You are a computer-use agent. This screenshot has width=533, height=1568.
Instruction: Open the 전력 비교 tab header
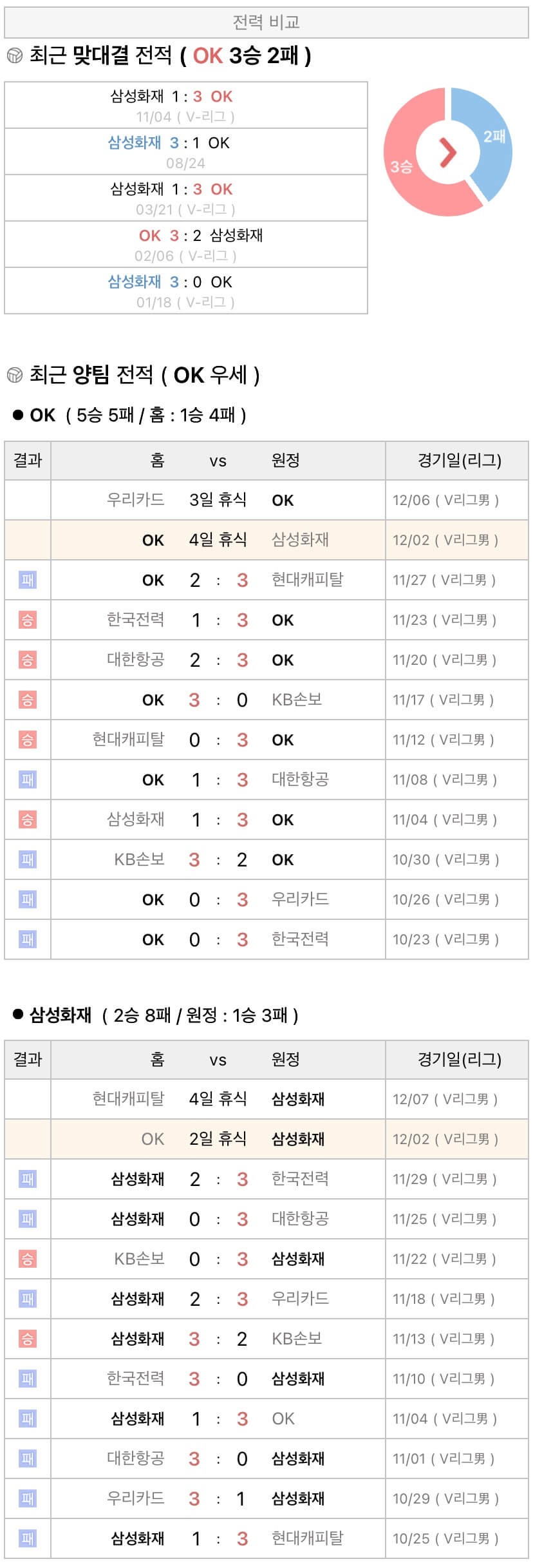click(266, 23)
